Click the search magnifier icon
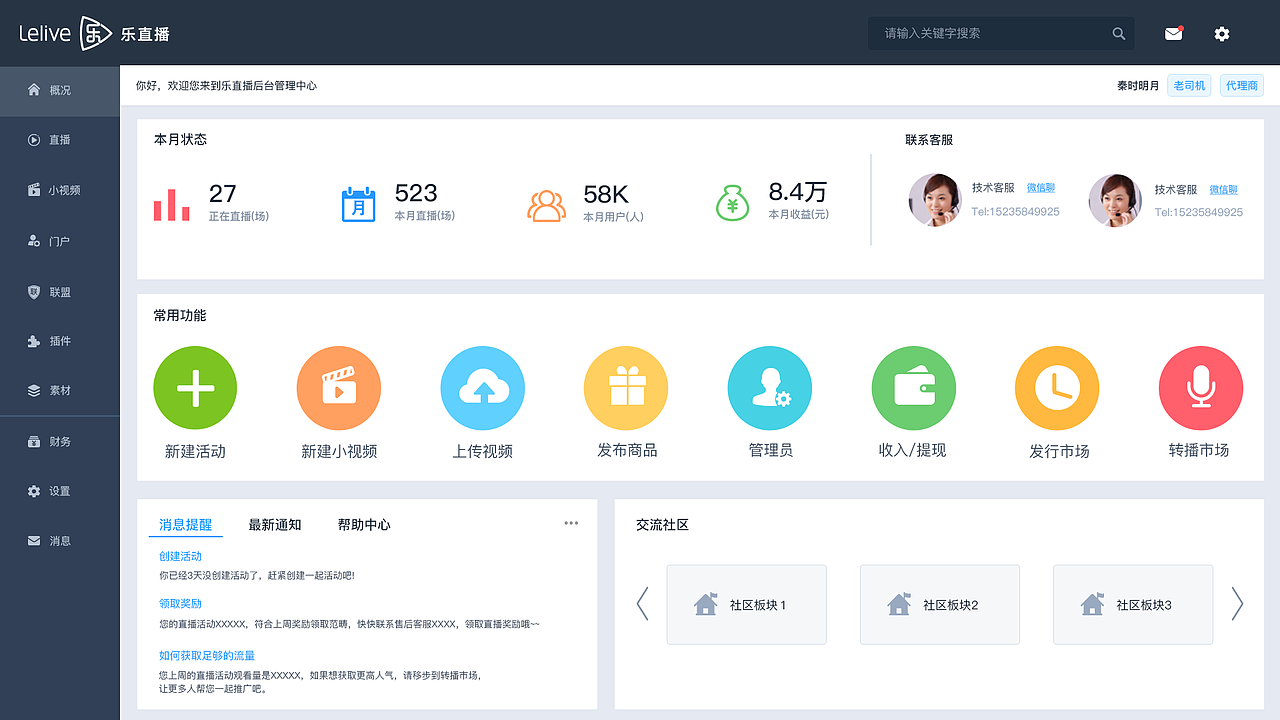1280x720 pixels. (x=1119, y=34)
